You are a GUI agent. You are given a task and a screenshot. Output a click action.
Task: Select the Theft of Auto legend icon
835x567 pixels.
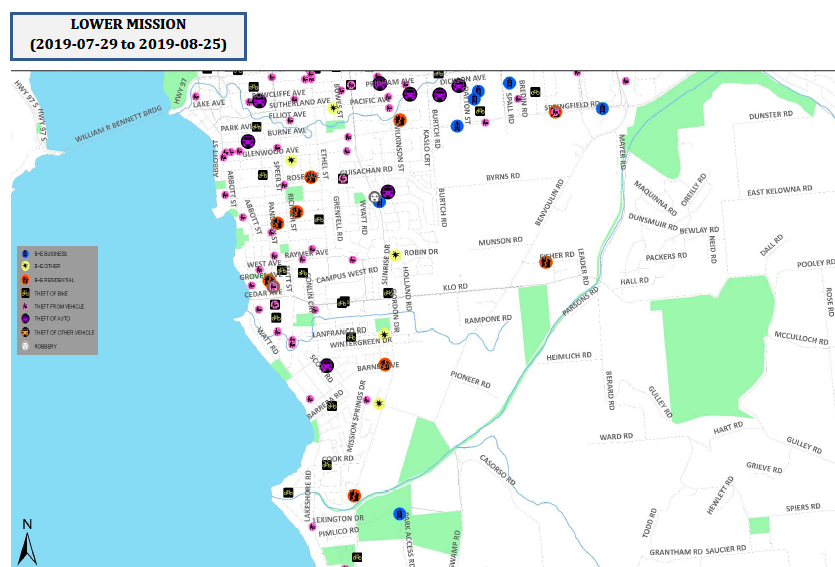[x=25, y=319]
